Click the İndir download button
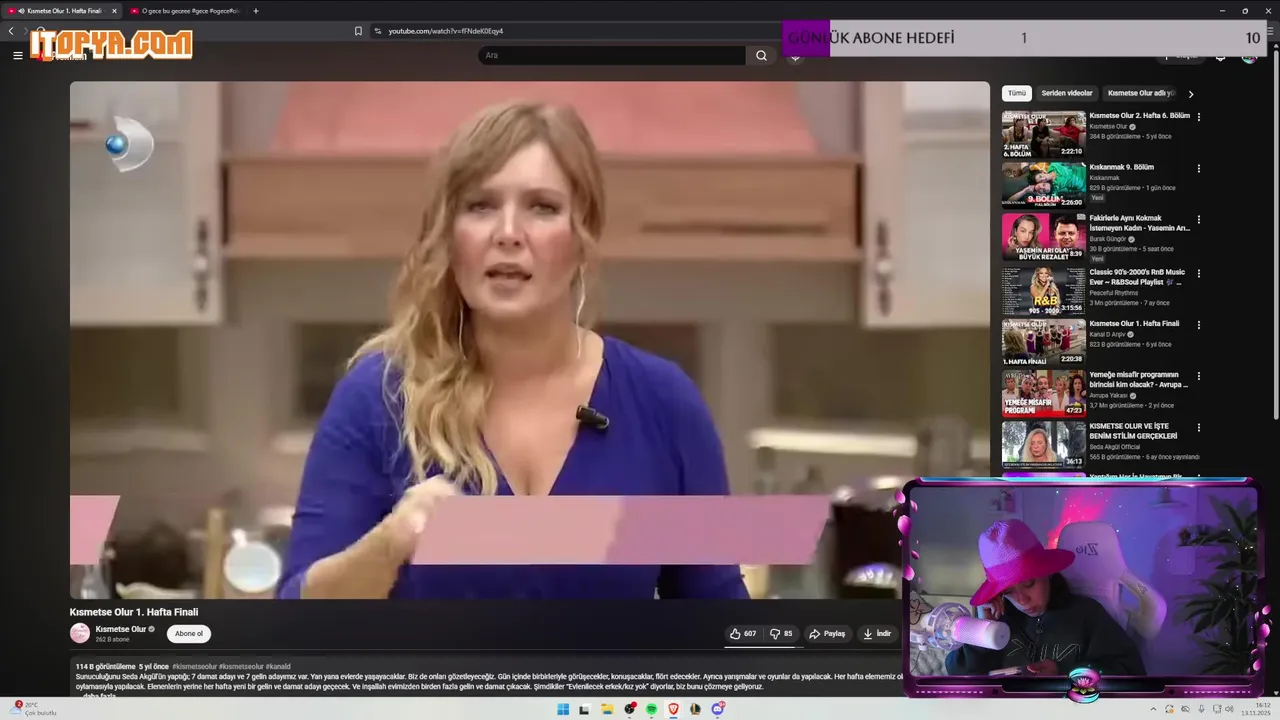Screen dimensions: 1280x720 coord(877,633)
